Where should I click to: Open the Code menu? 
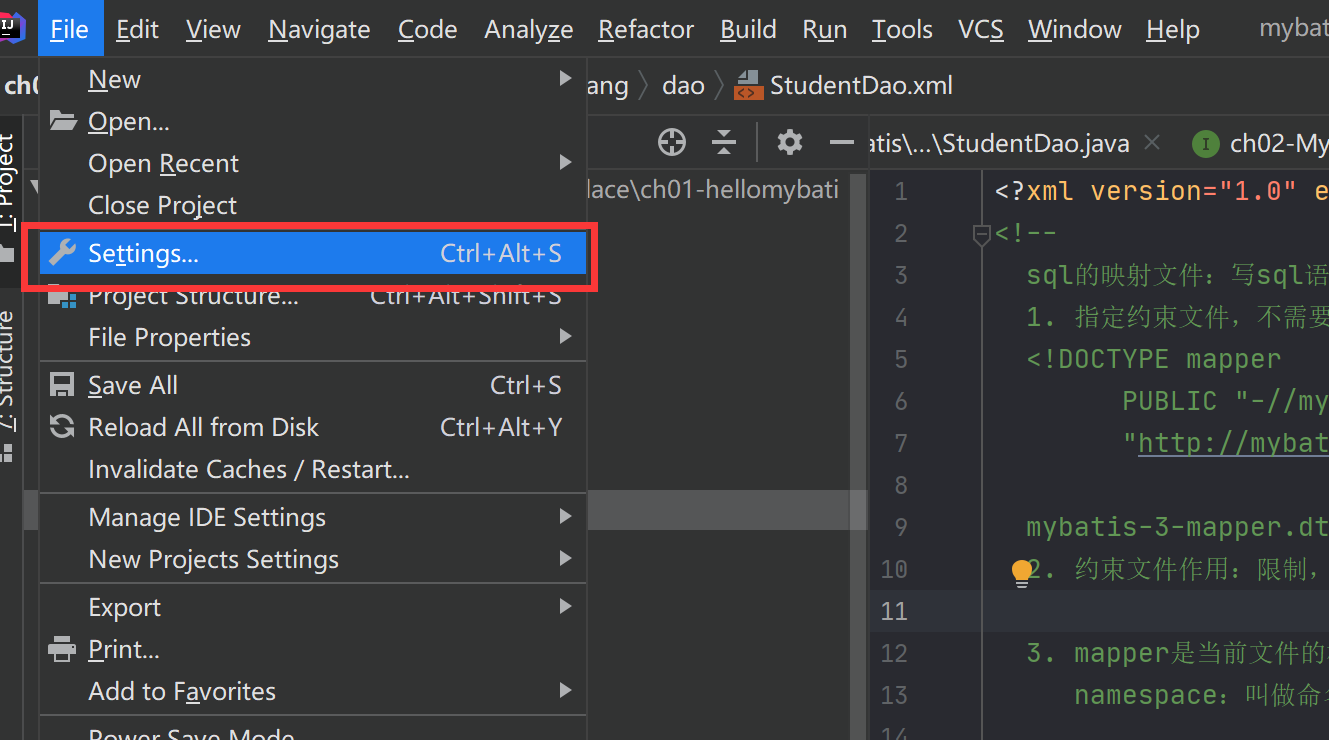coord(427,30)
